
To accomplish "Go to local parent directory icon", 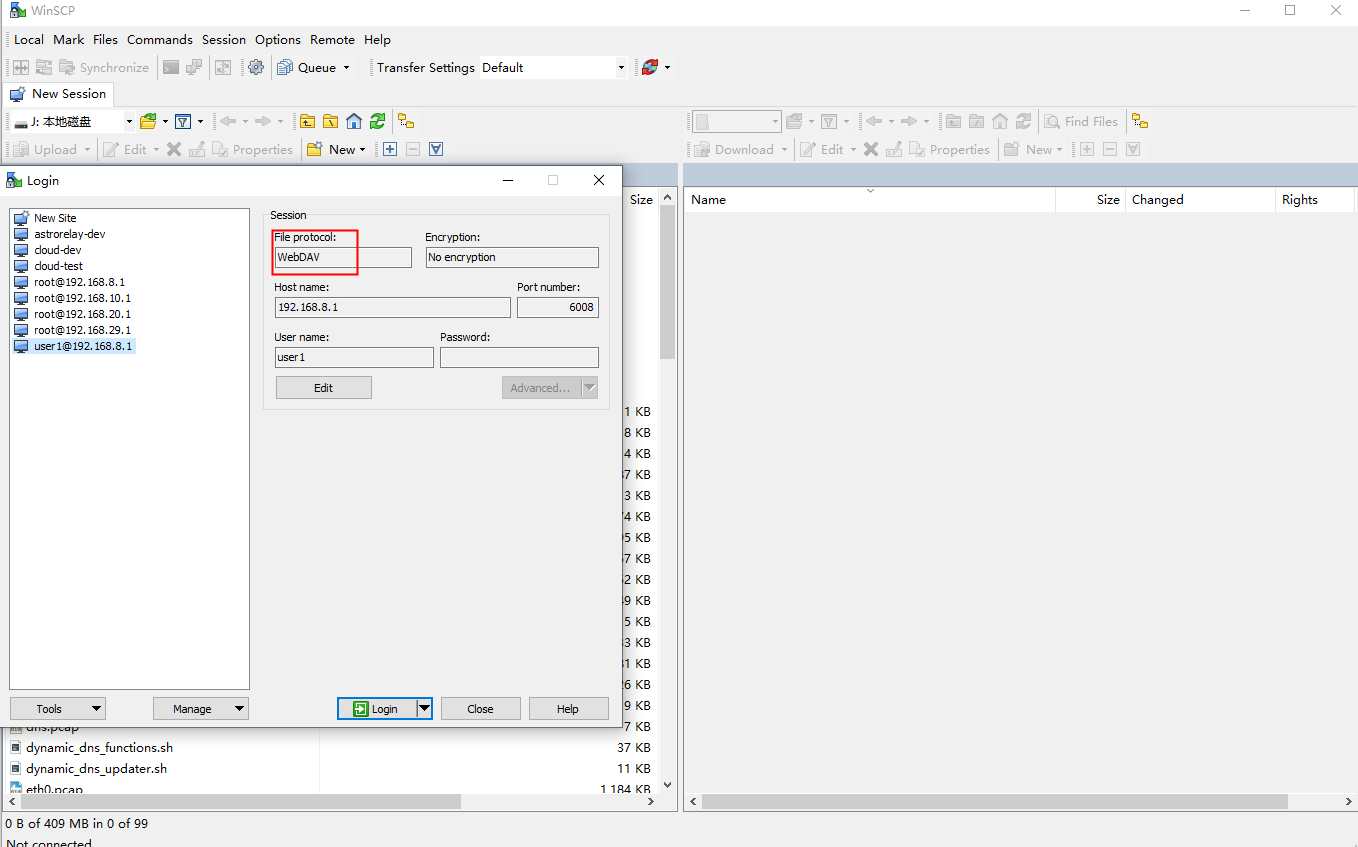I will (x=307, y=121).
